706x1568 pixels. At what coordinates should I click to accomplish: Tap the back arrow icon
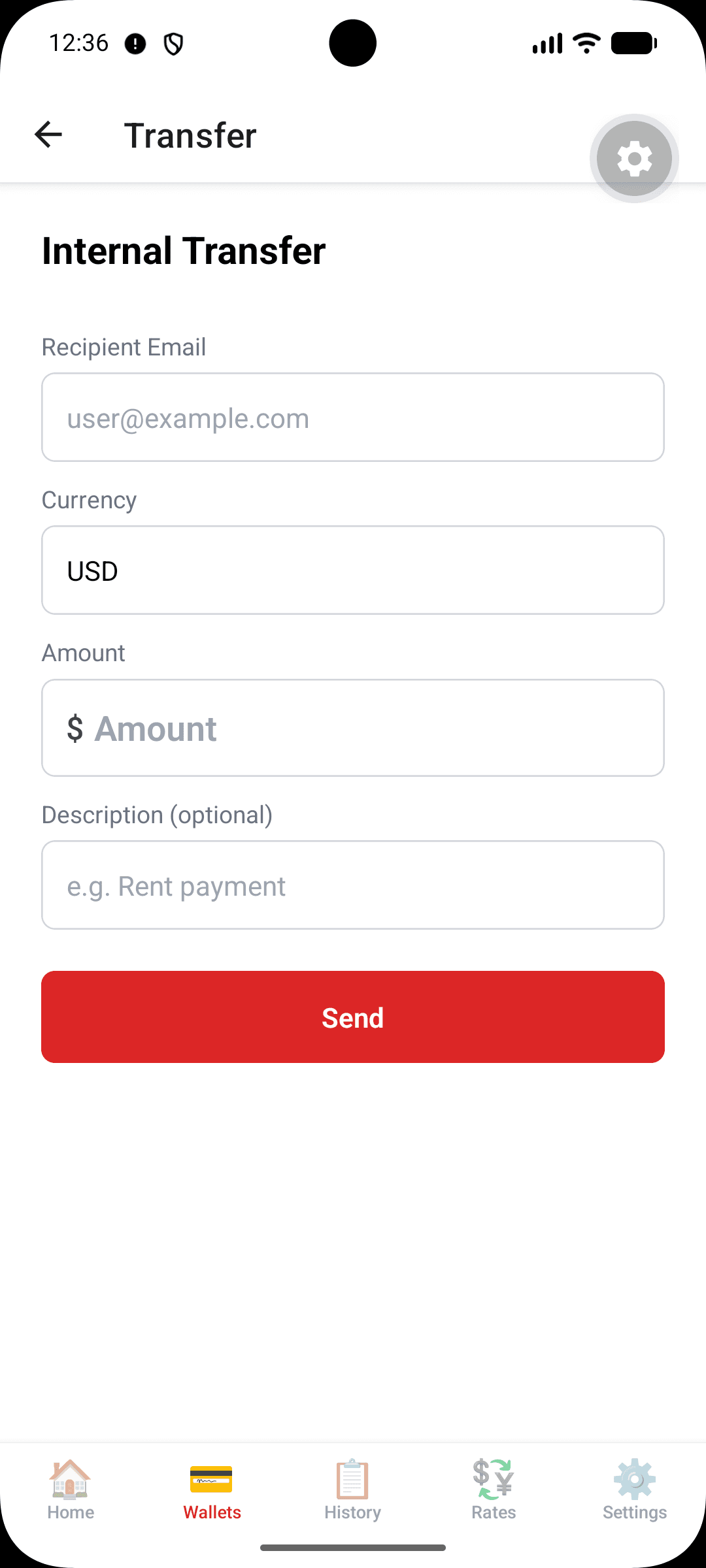[48, 135]
